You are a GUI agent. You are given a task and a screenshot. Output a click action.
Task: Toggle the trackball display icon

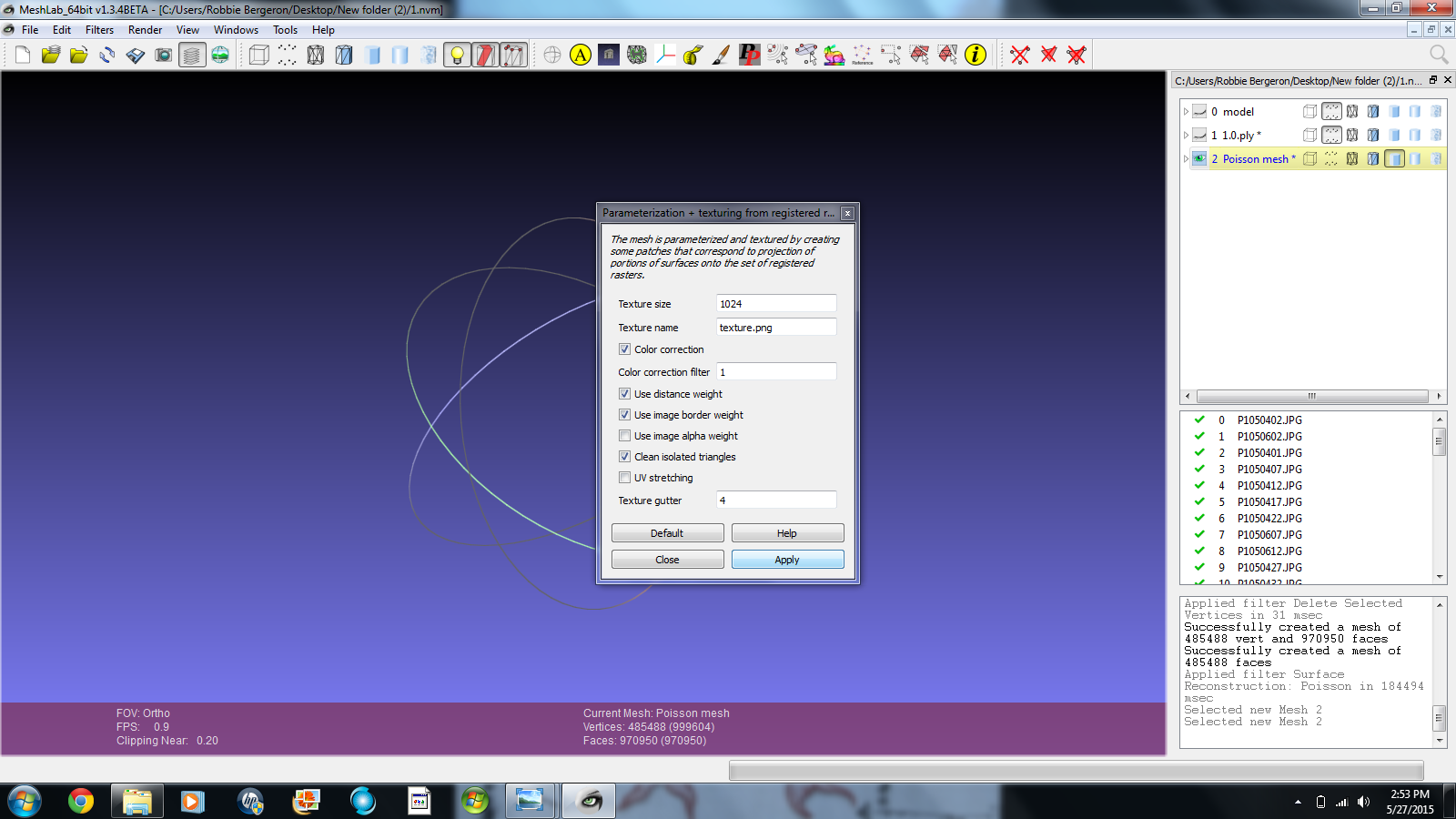[x=552, y=55]
